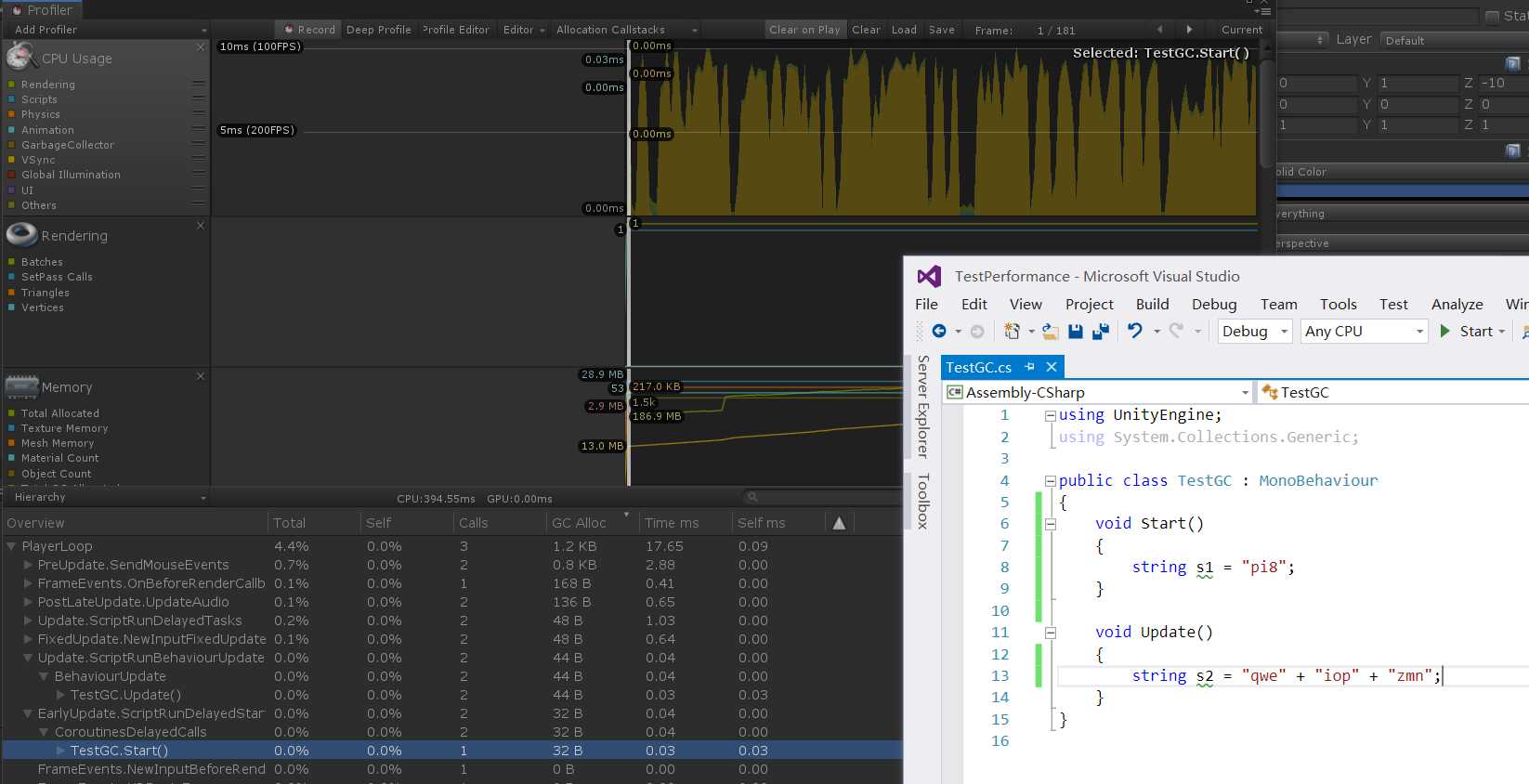Click the Redo arrow in Visual Studio
Viewport: 1529px width, 784px height.
click(x=1176, y=331)
